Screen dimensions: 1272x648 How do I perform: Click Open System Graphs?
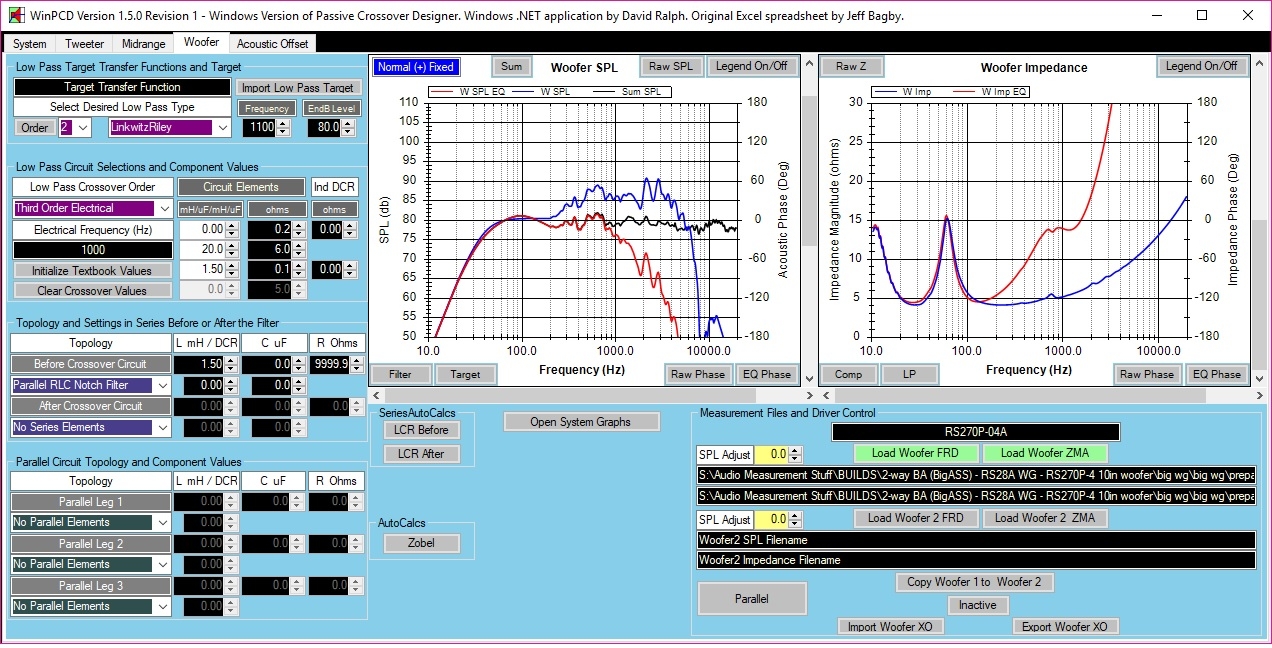tap(581, 422)
